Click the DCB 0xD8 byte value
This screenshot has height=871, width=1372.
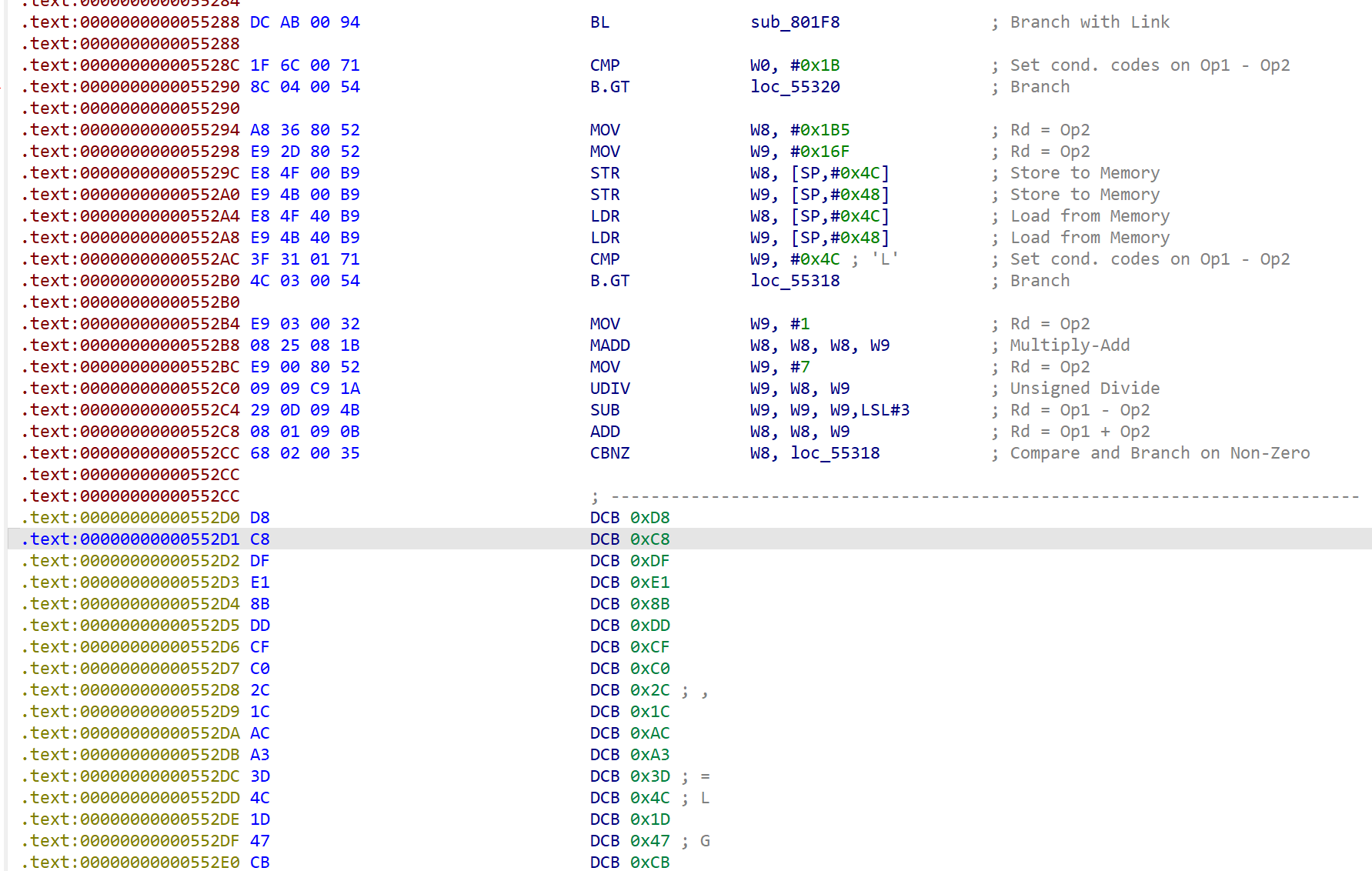click(x=649, y=518)
